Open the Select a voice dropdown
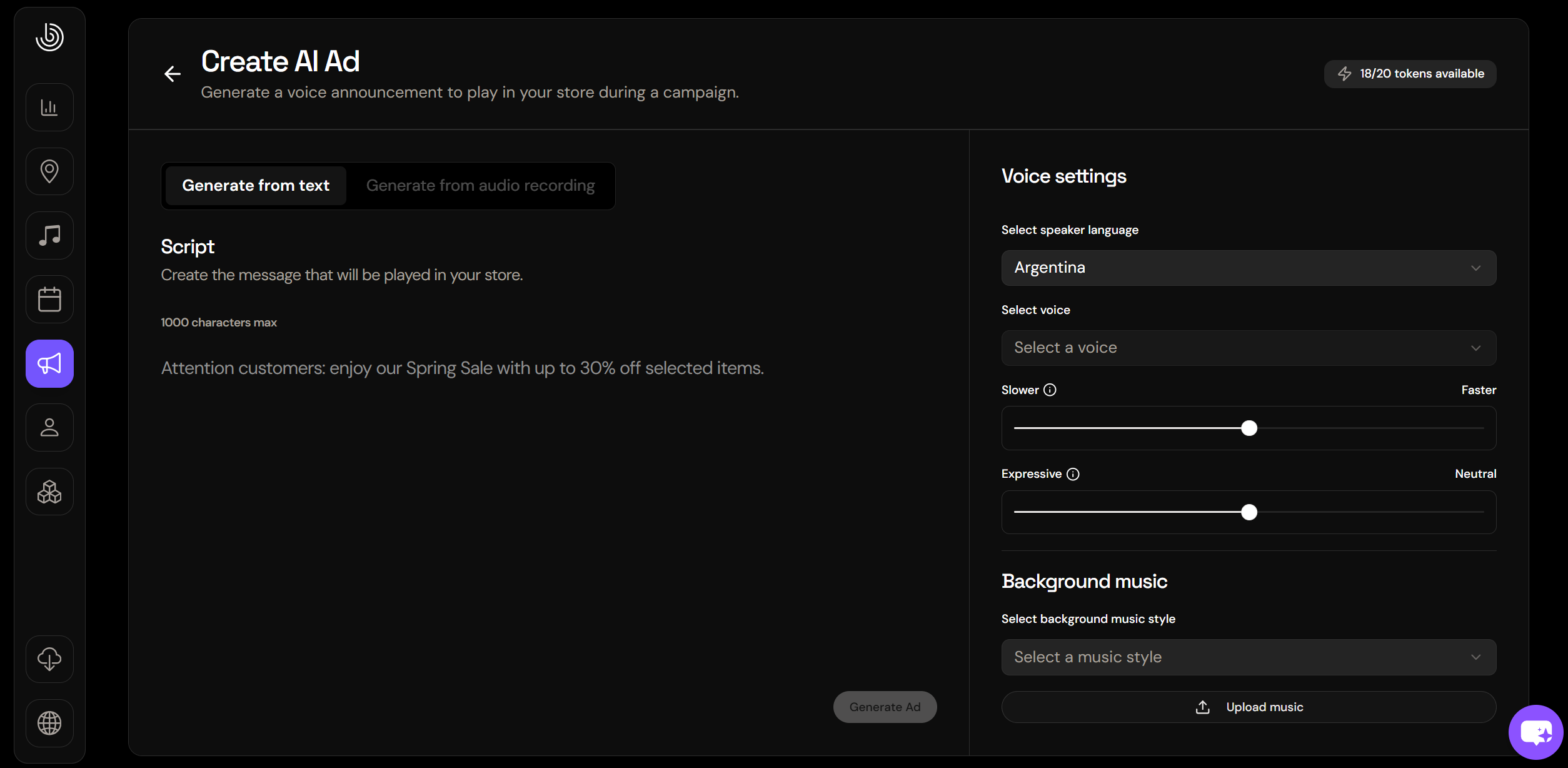This screenshot has height=768, width=1568. (1249, 348)
